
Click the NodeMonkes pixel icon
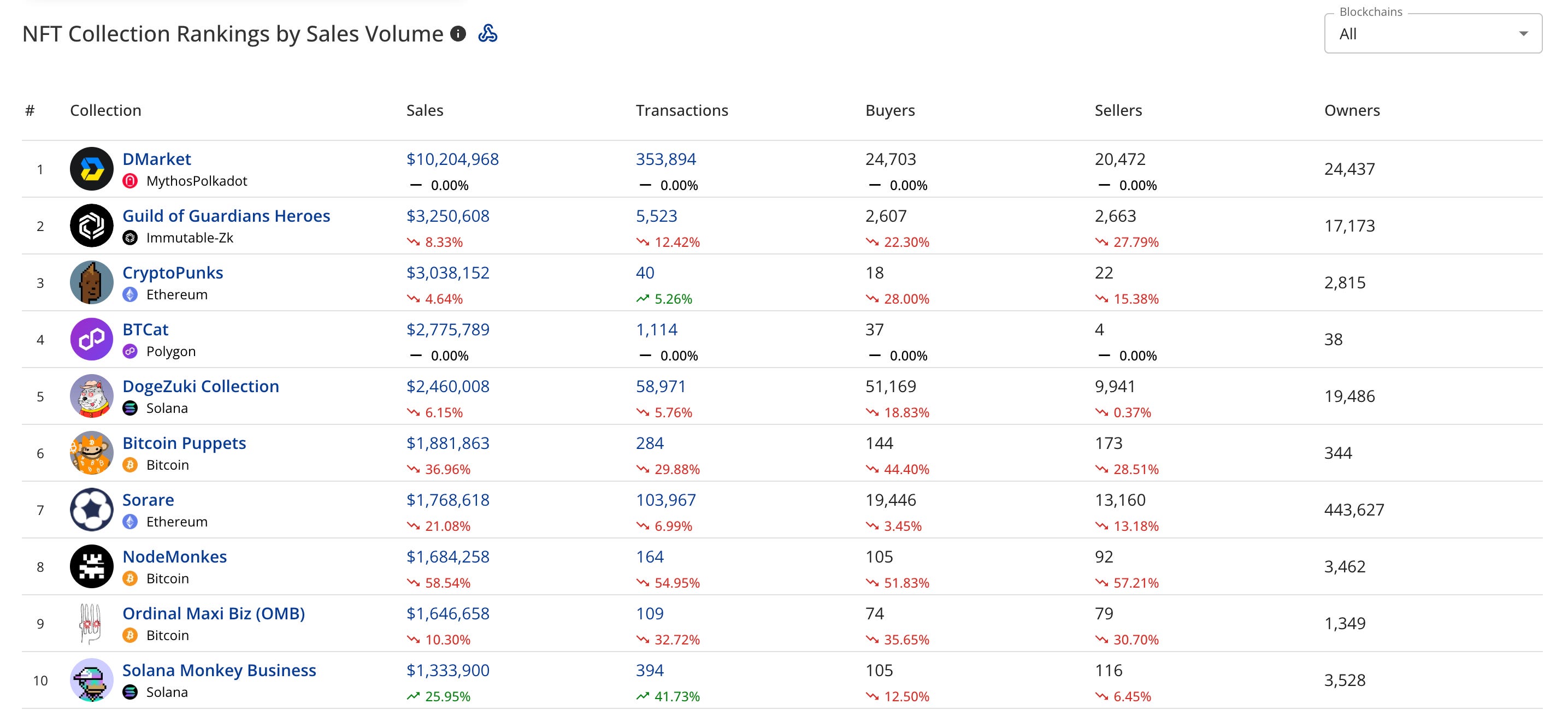[x=91, y=566]
